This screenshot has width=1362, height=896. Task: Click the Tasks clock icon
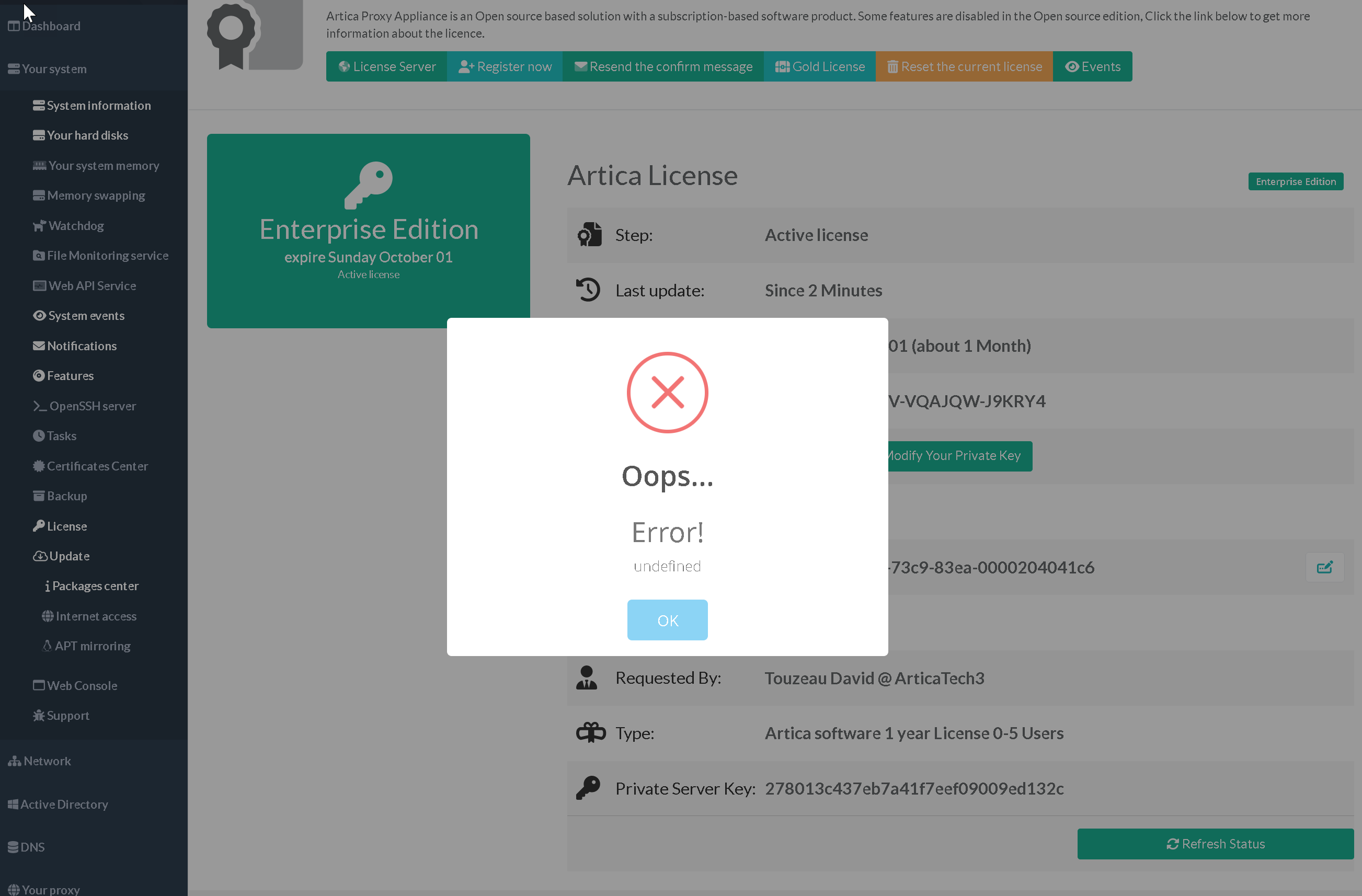(x=38, y=435)
